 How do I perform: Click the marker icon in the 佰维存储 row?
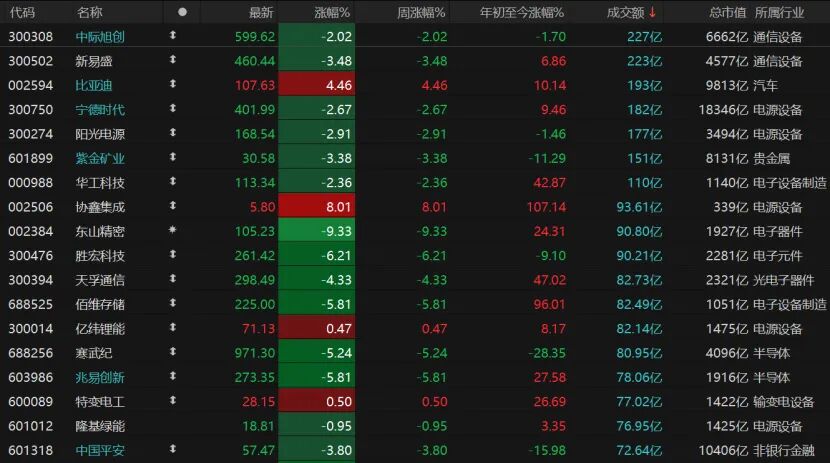tap(173, 303)
